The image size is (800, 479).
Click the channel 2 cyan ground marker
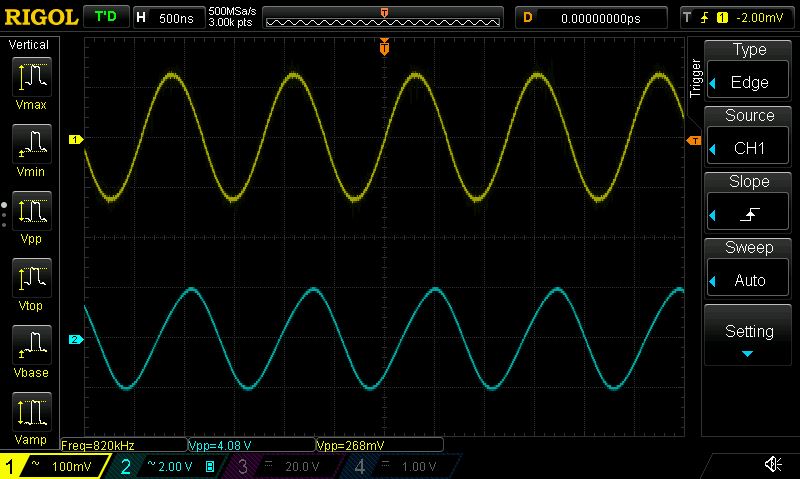(x=76, y=339)
